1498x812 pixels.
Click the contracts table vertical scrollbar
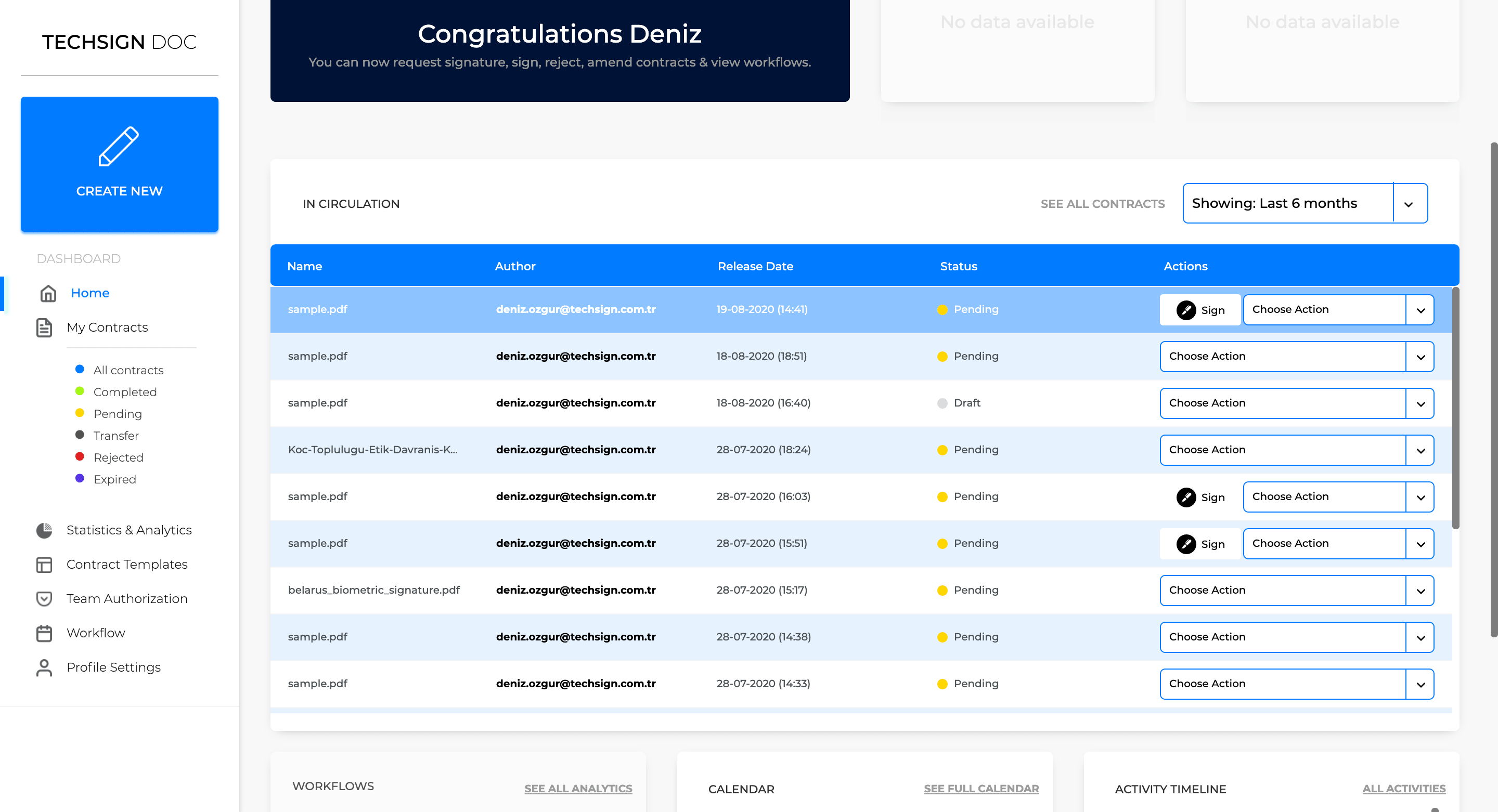pos(1455,408)
